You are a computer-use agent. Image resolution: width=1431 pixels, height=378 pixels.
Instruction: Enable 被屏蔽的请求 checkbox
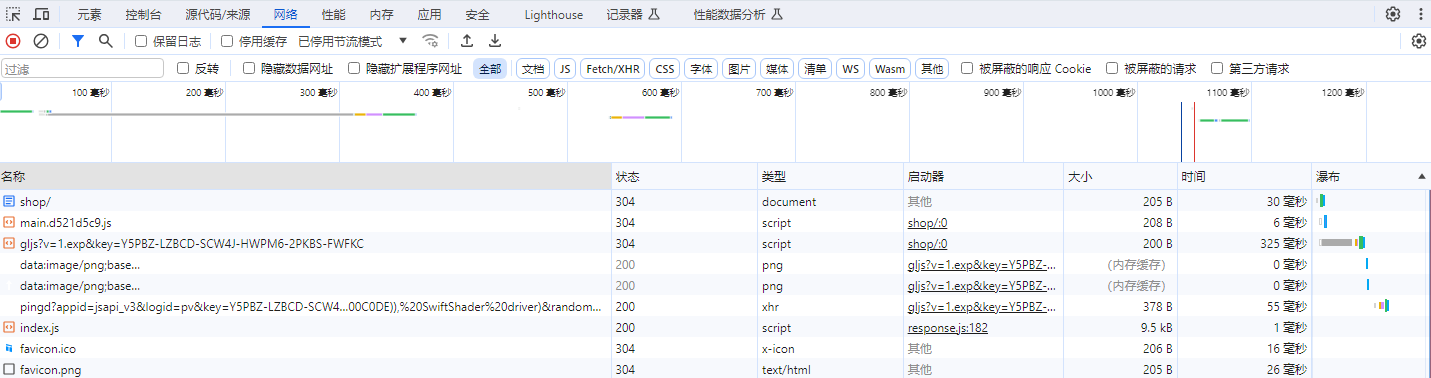click(1112, 68)
